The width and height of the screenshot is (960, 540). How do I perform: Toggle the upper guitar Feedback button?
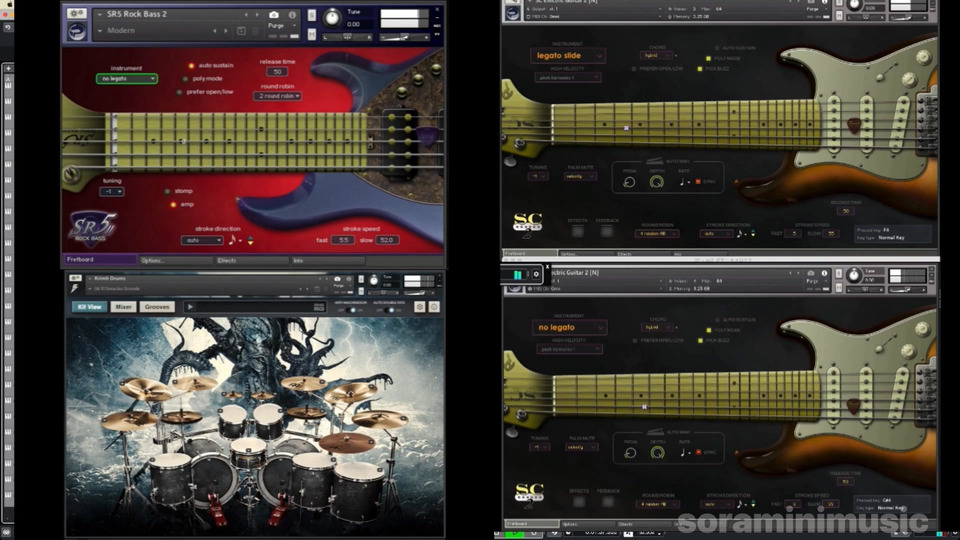607,231
